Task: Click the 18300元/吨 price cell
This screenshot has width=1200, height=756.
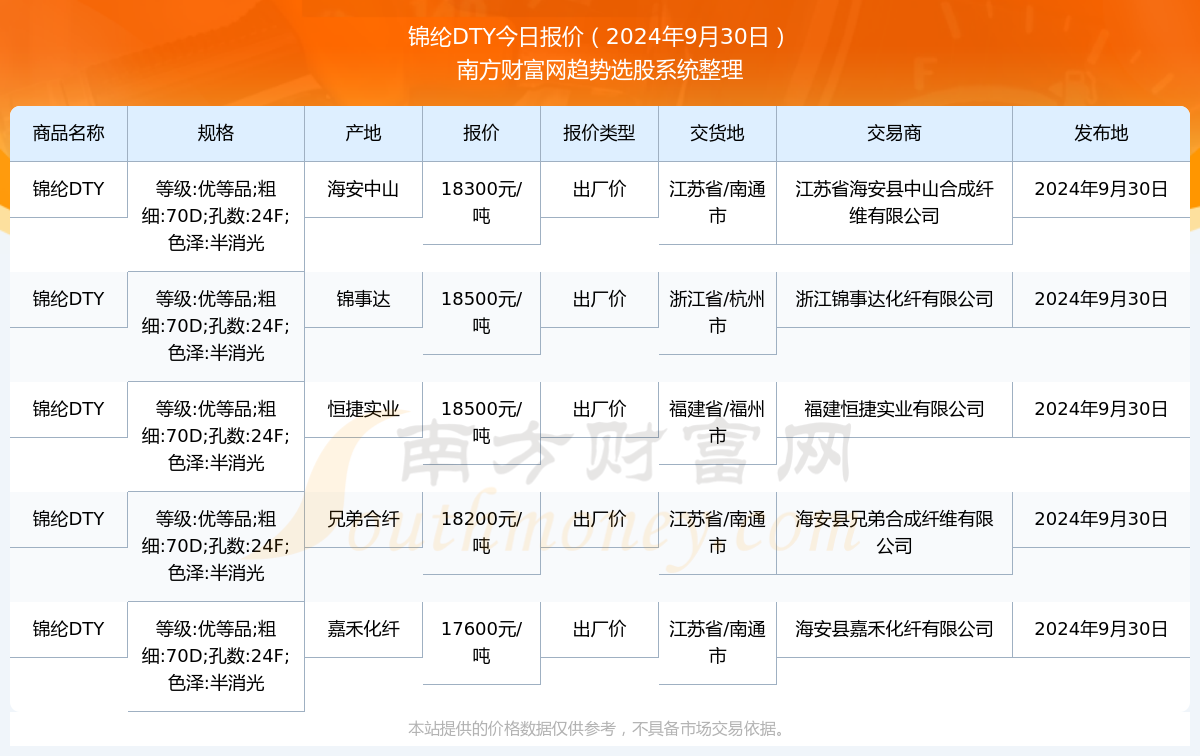Action: pyautogui.click(x=481, y=202)
